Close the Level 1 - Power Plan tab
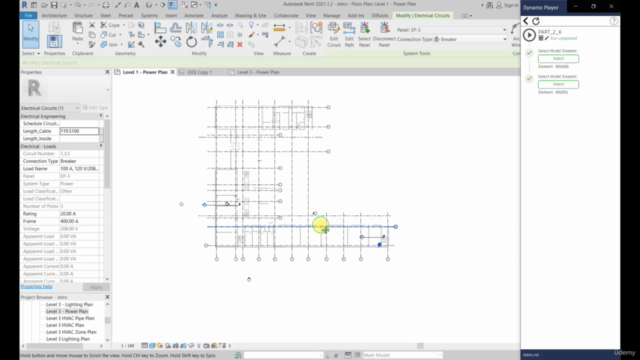The width and height of the screenshot is (640, 360). tap(173, 72)
